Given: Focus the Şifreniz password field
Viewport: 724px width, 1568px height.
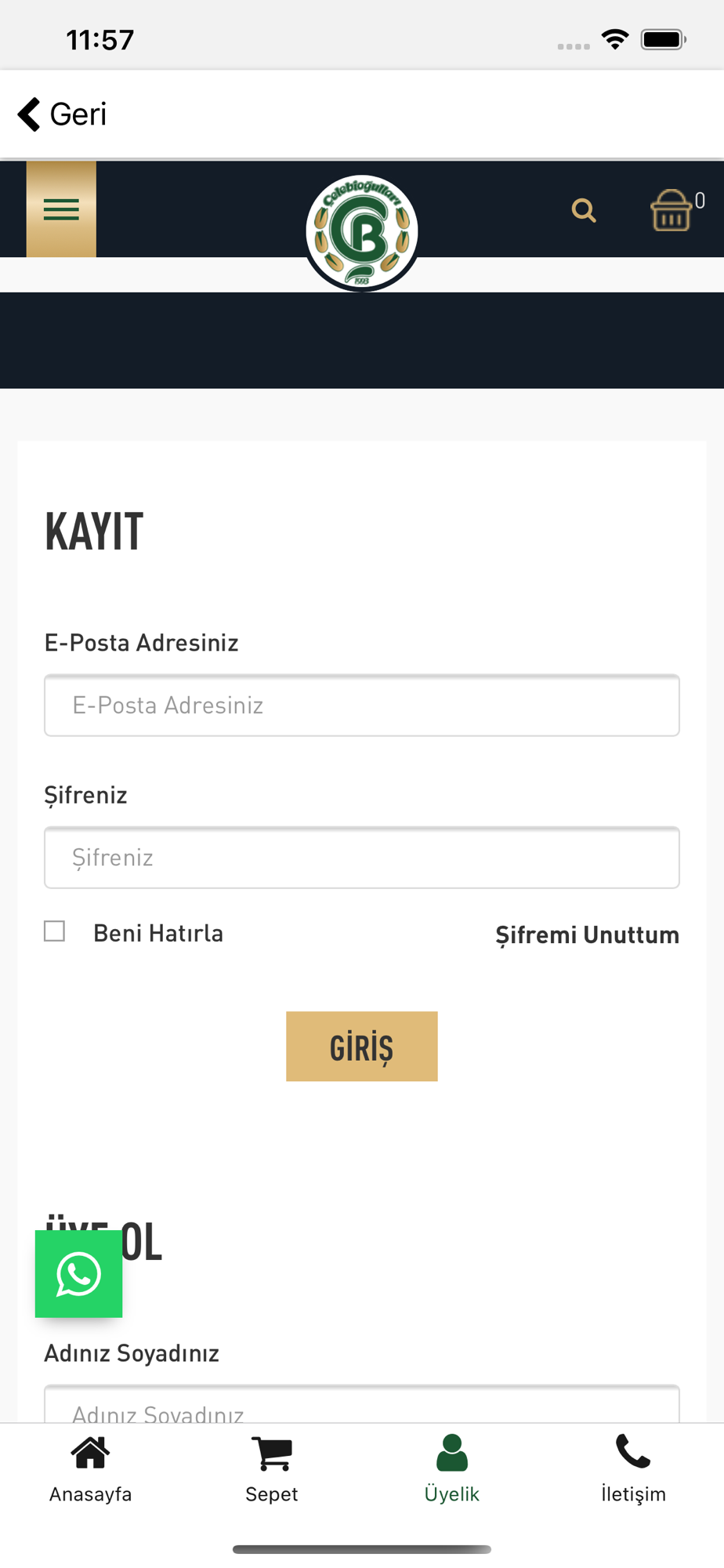Looking at the screenshot, I should coord(362,857).
